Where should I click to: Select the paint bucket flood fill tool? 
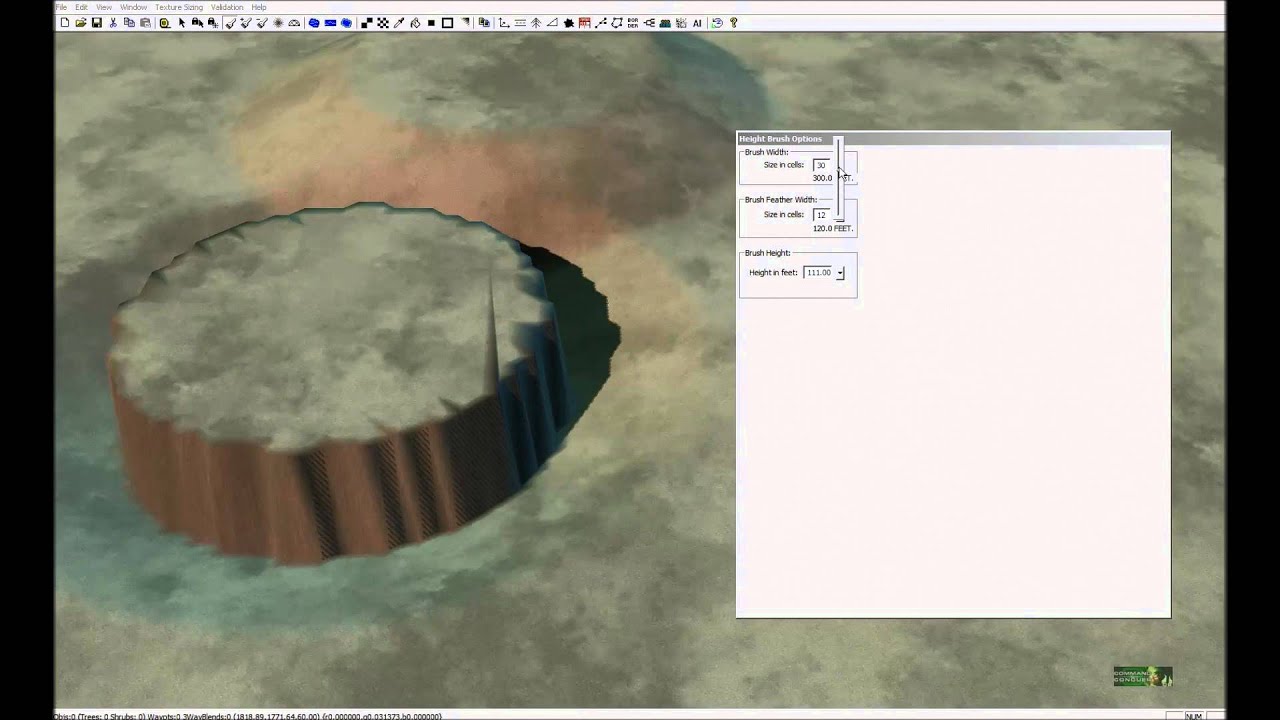(415, 22)
